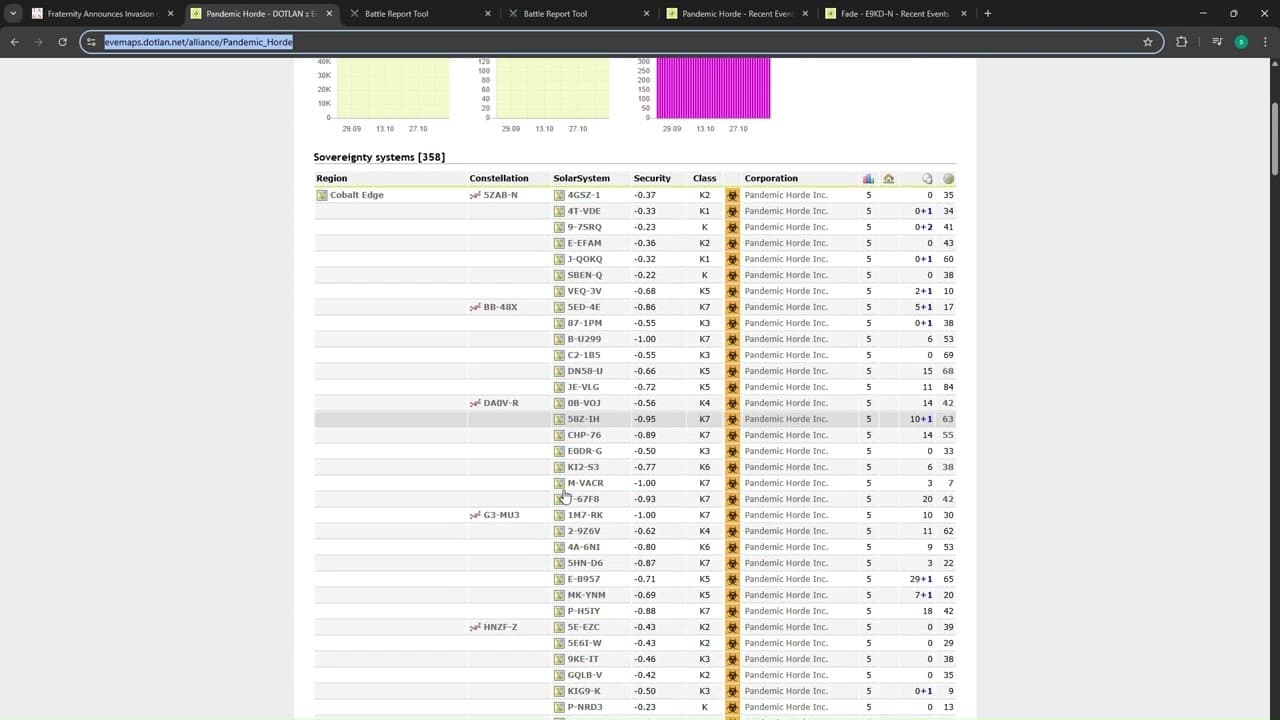Switch to the Fraternity Announces Invasion tab
1280x720 pixels.
tap(100, 14)
